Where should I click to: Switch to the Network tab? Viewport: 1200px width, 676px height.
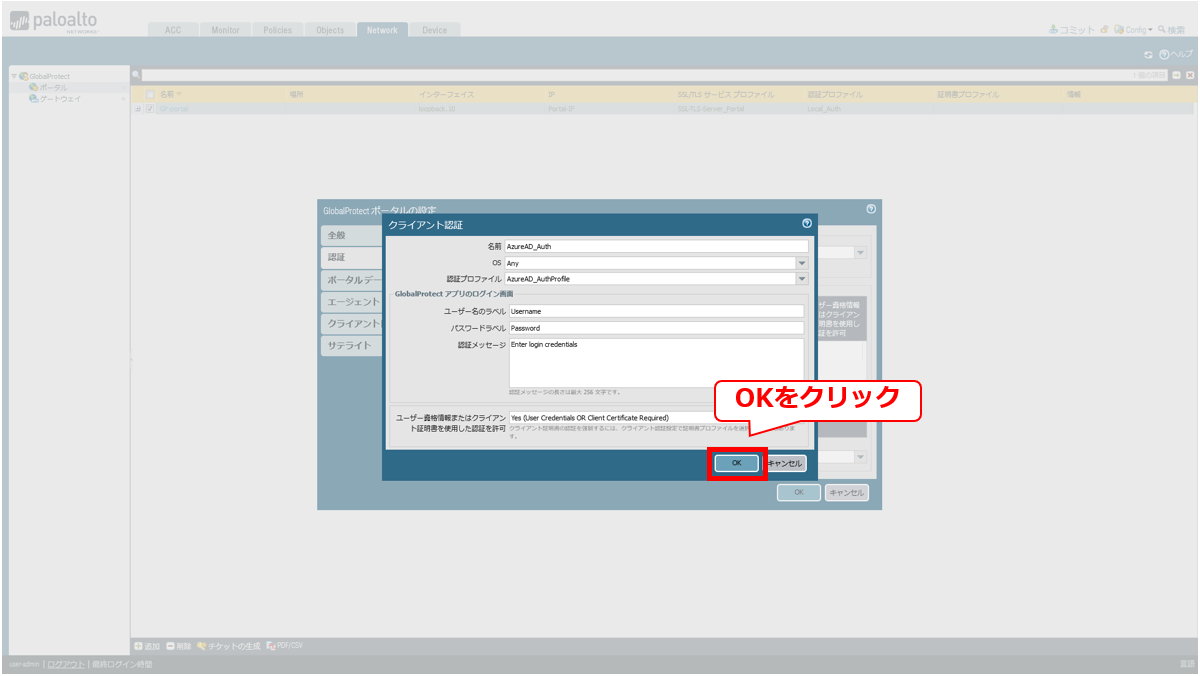382,30
